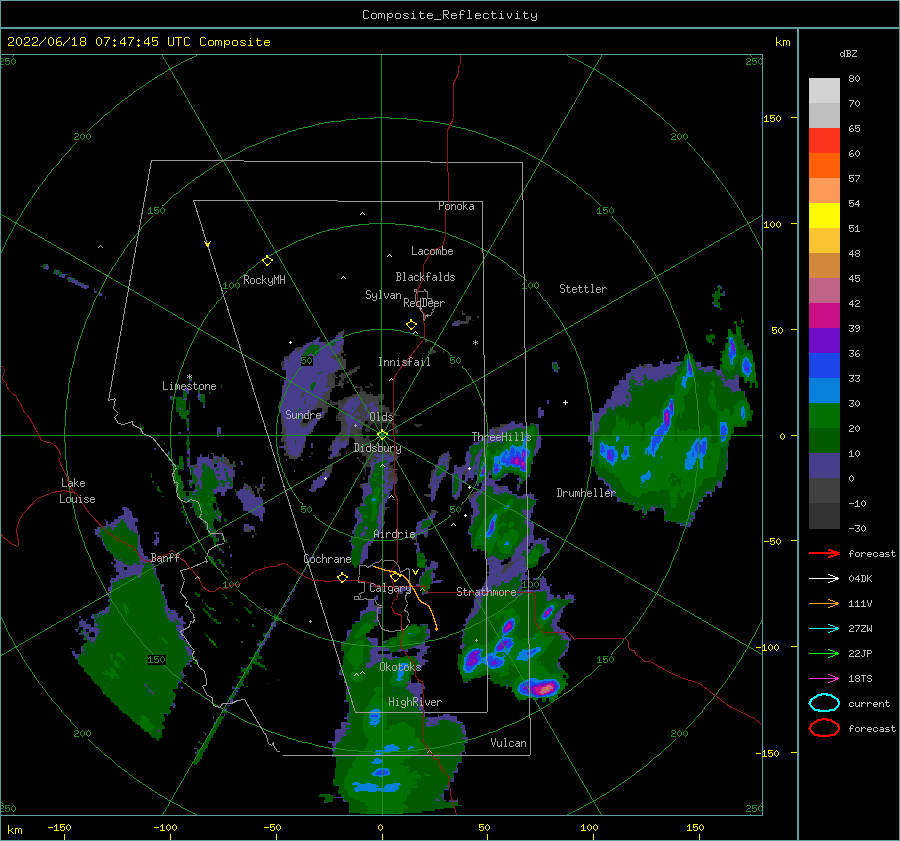Click the 'Strathmore' city label
This screenshot has height=841, width=900.
pyautogui.click(x=486, y=592)
